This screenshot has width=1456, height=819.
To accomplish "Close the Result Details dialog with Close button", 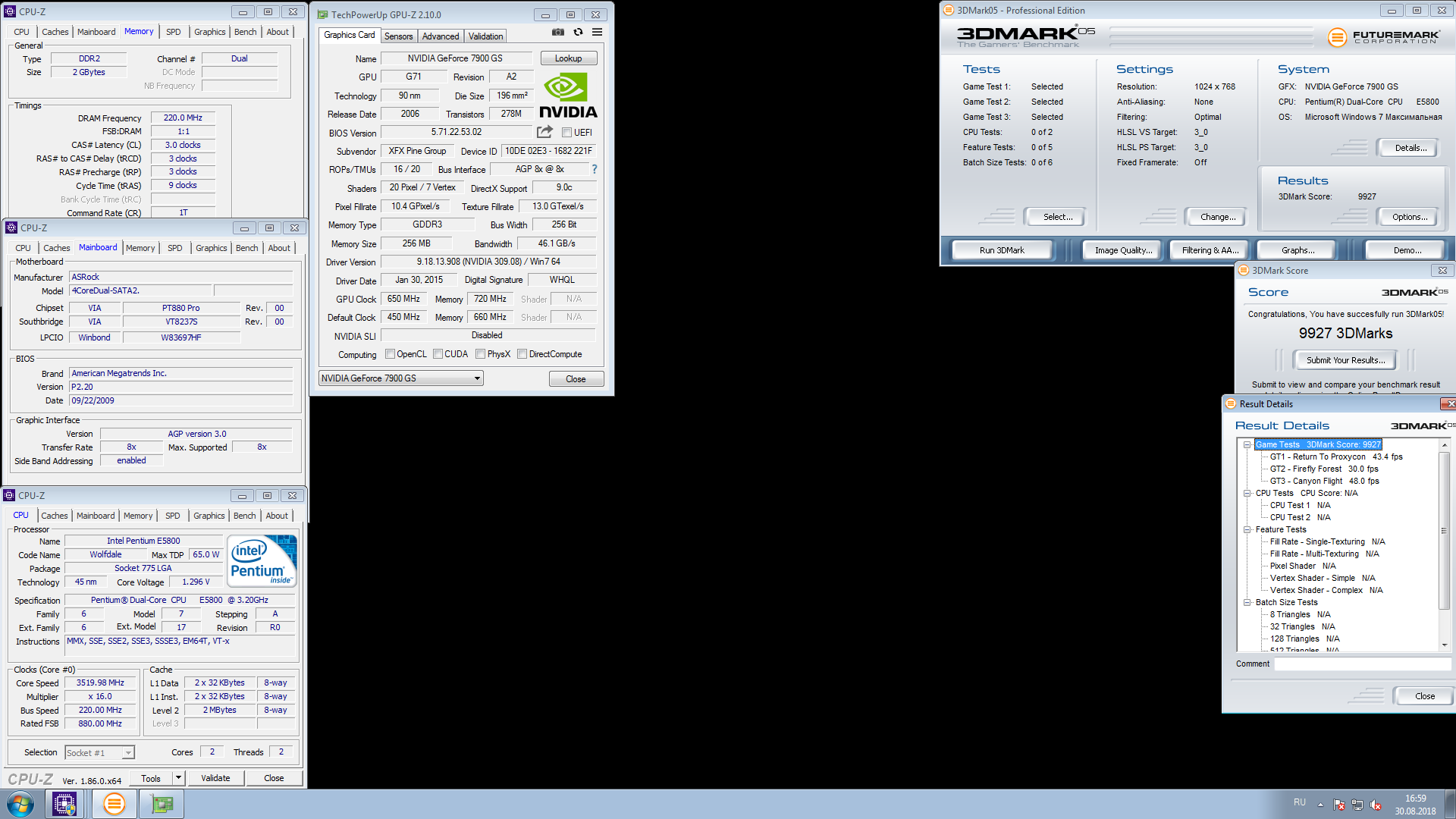I will coord(1424,696).
